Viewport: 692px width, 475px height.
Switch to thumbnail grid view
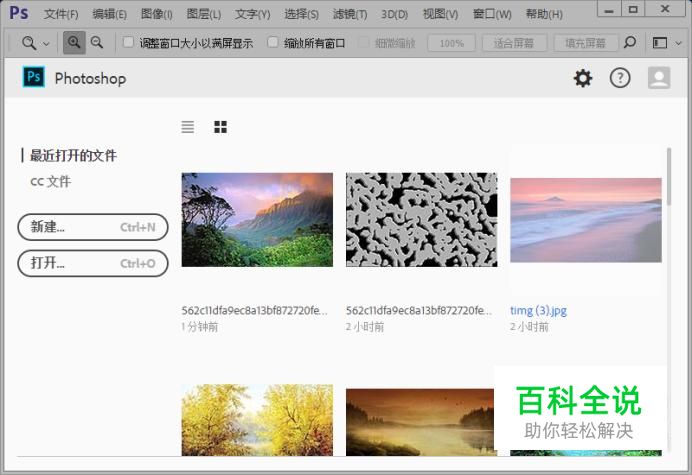(220, 127)
